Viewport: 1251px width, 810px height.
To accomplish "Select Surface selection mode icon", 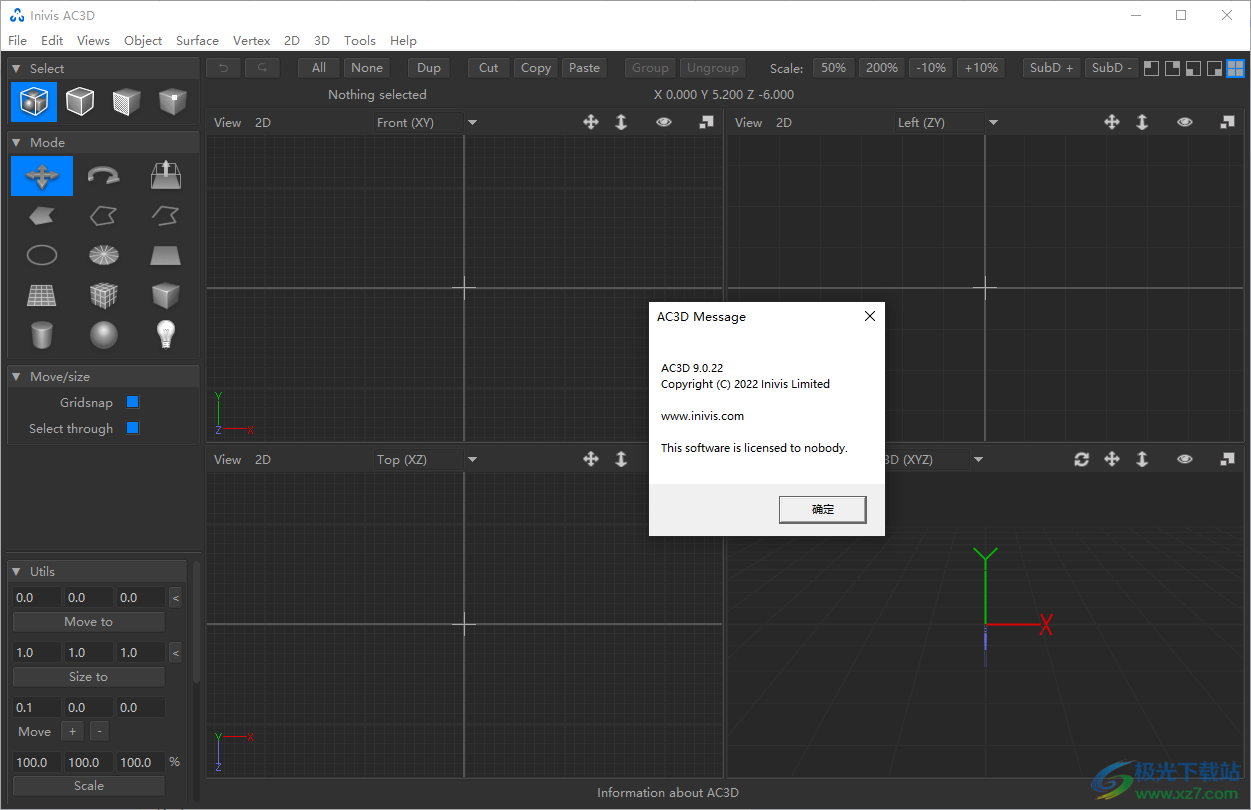I will [126, 101].
